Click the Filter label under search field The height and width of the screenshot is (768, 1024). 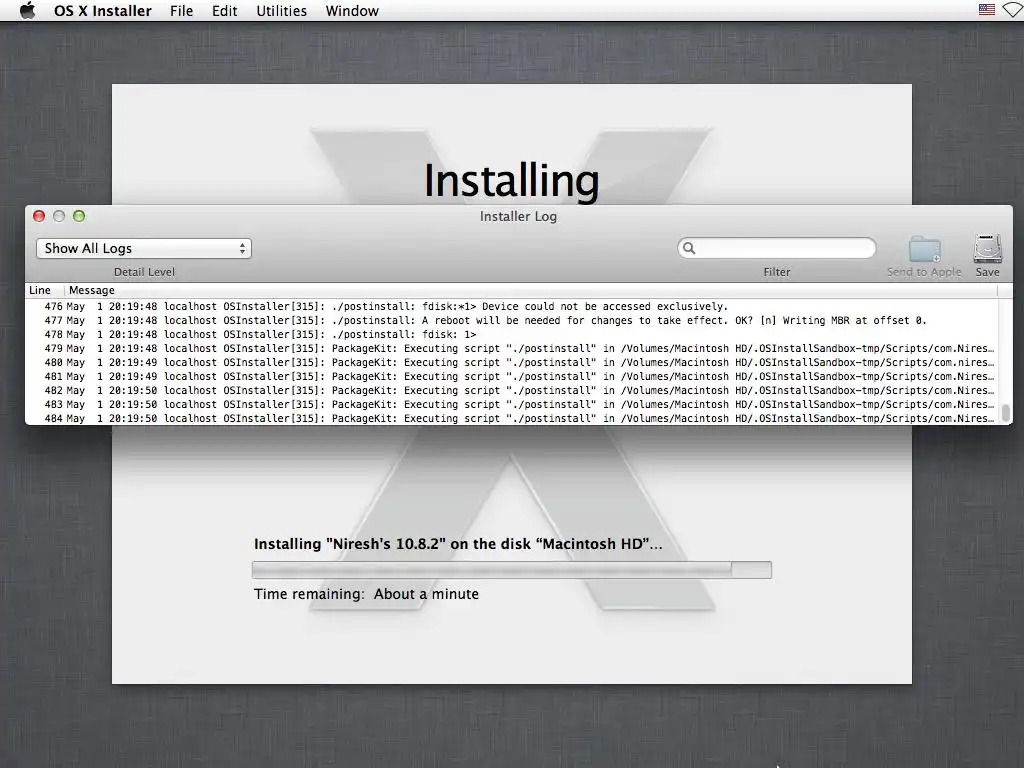pos(776,272)
